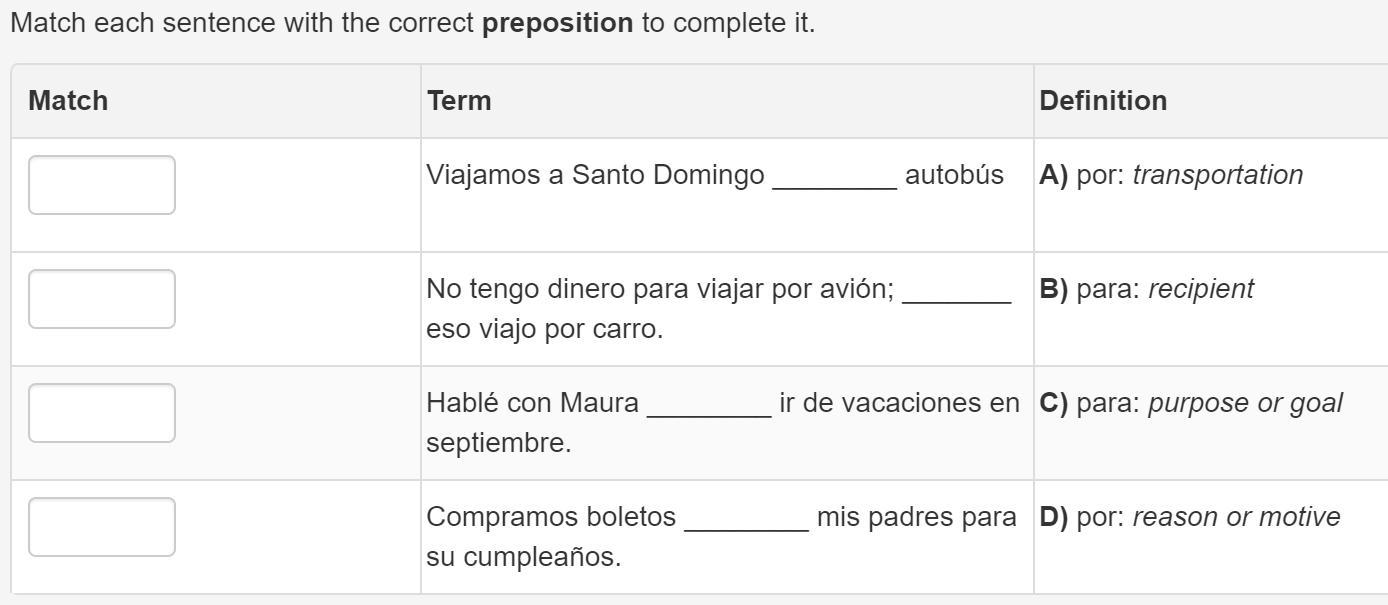
Task: Click the blank before 'mis padres'
Action: click(746, 520)
